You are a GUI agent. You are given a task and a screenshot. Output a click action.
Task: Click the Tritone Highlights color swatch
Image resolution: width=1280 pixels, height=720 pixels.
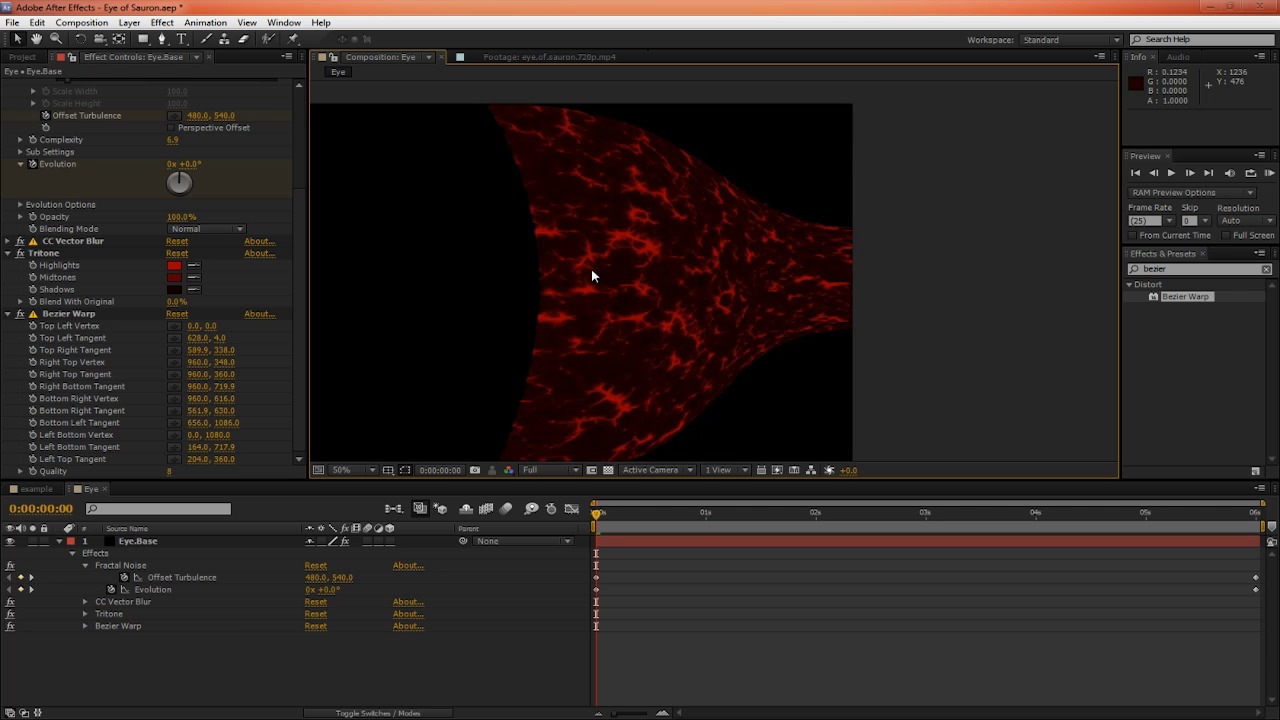[174, 266]
